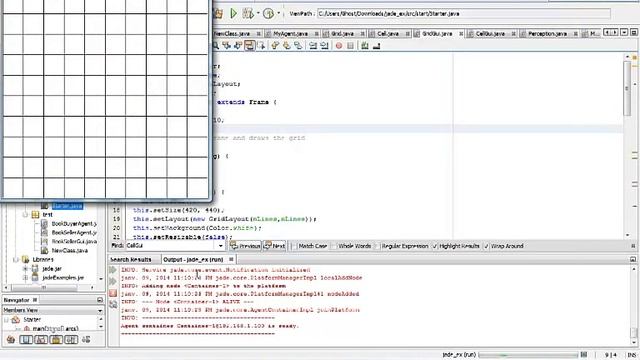Select the Output - jade_ex (run) tab
Image resolution: width=640 pixels, height=360 pixels.
tap(193, 260)
